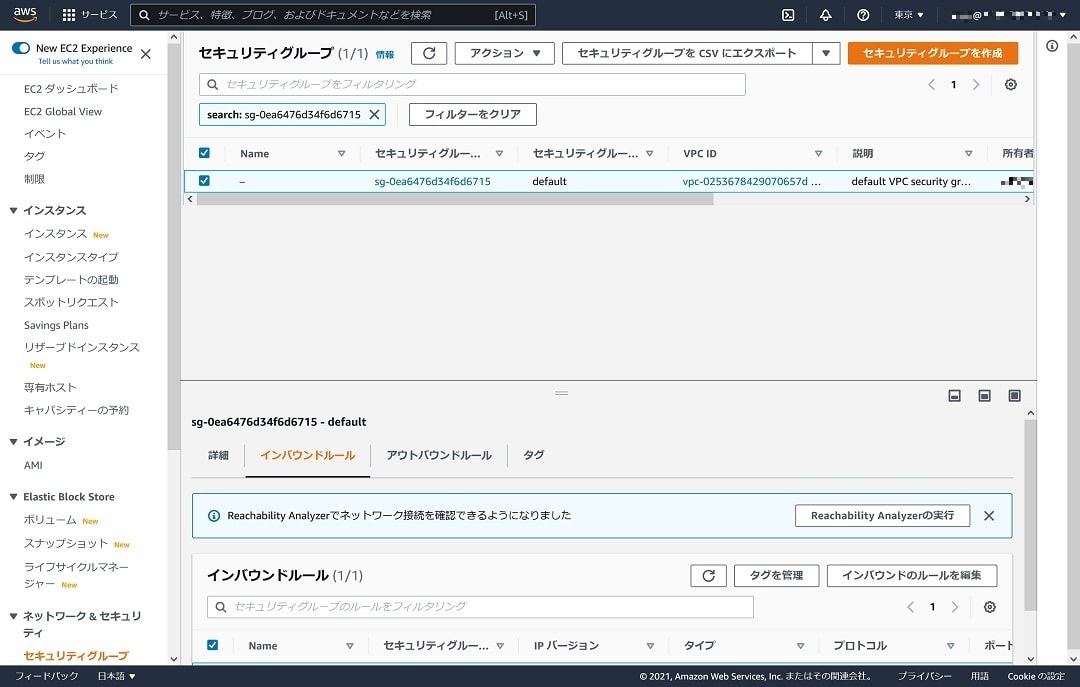Click フィルターをクリア button
This screenshot has height=687, width=1080.
472,114
